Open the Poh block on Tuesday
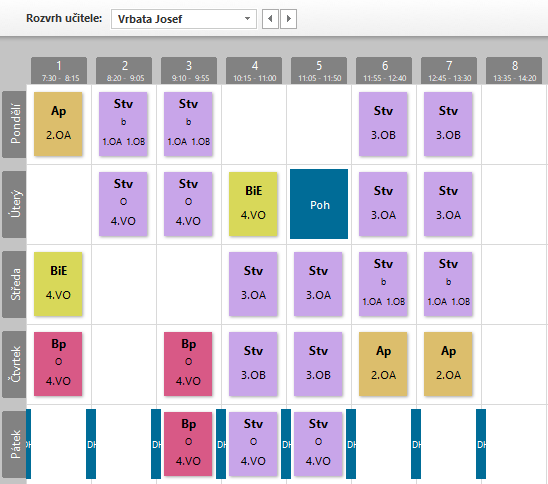 (x=319, y=204)
